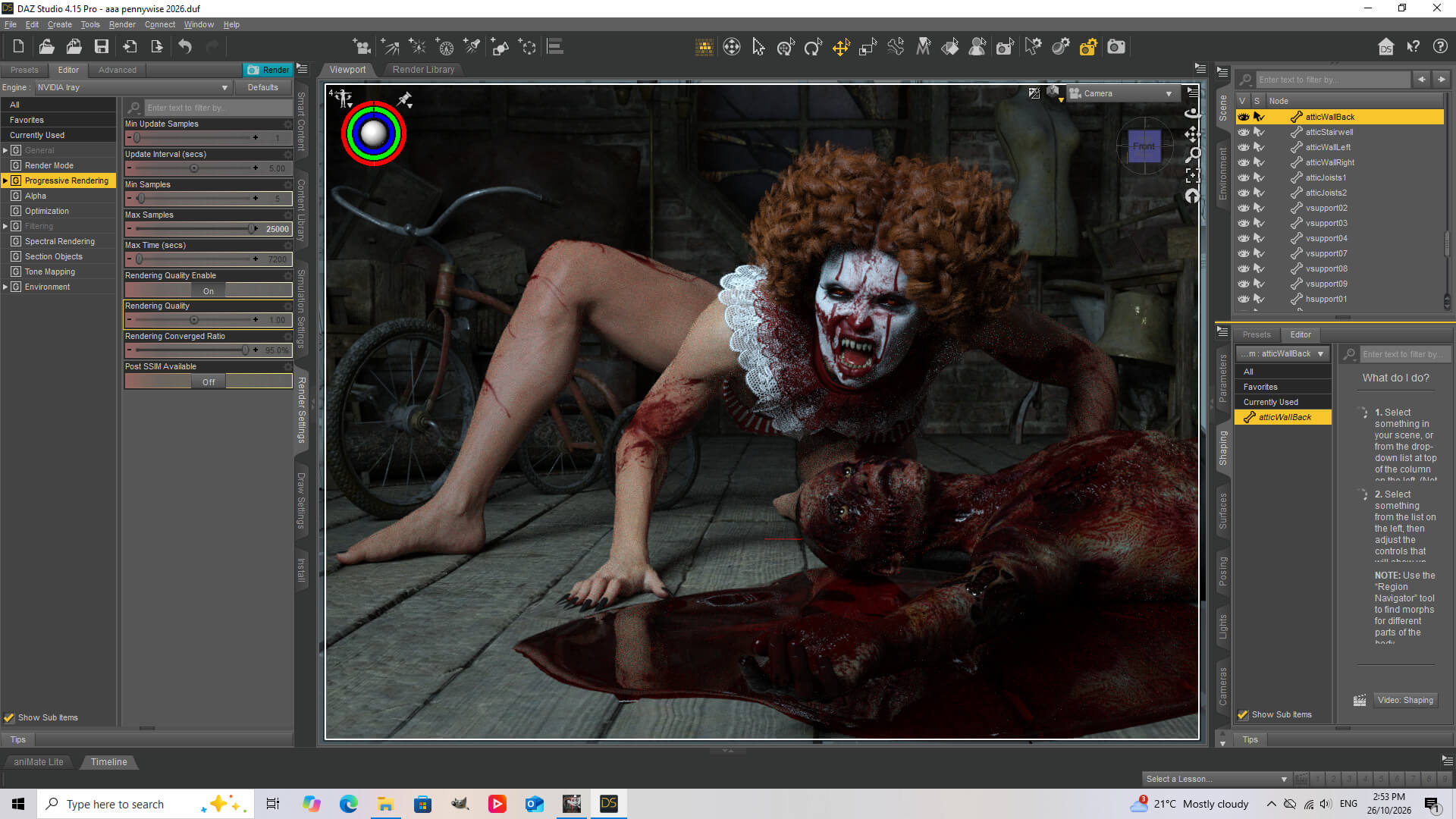
Task: Click the Help question mark icon
Action: click(1440, 47)
